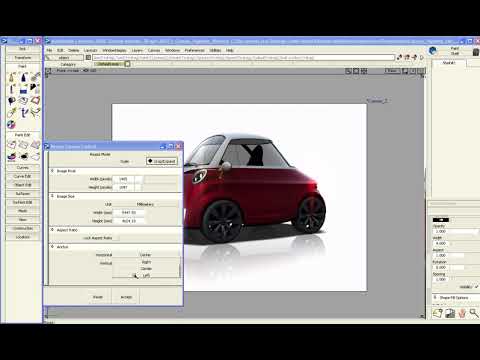Click the magnifier zoom icon
The height and width of the screenshot is (360, 480).
pos(474,313)
